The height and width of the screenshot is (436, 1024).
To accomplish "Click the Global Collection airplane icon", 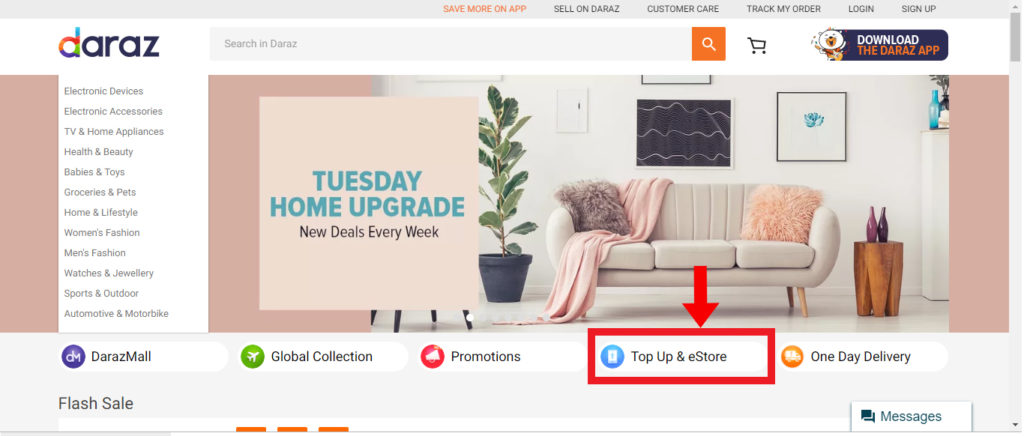I will point(252,357).
